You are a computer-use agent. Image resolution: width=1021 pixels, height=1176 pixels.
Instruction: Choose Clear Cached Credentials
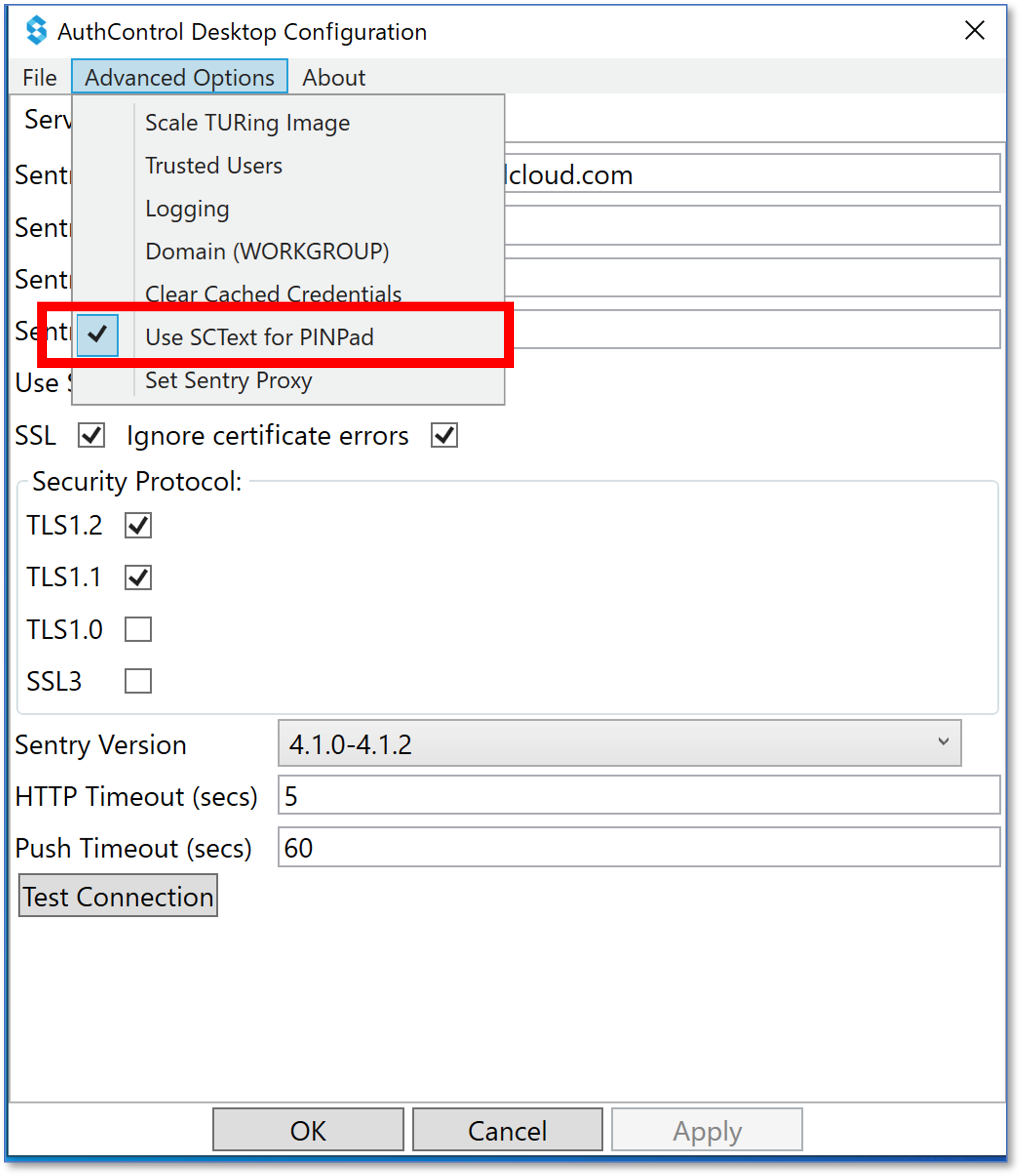coord(288,293)
